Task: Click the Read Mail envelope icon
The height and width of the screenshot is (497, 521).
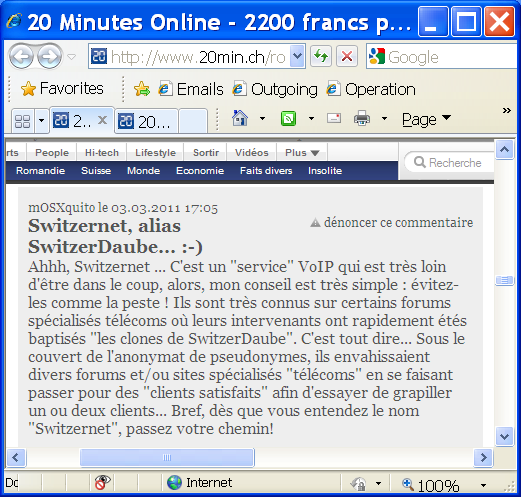Action: (334, 118)
